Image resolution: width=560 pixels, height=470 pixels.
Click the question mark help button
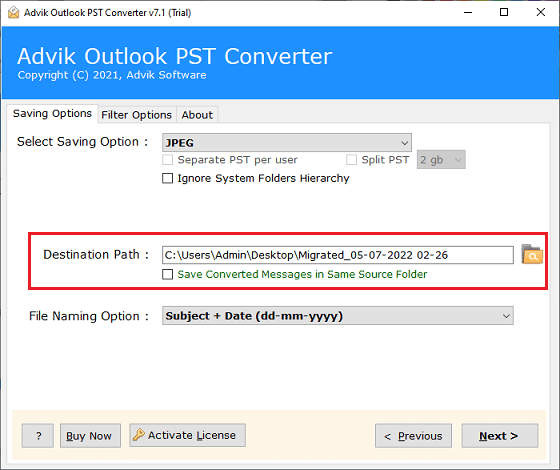(x=38, y=435)
